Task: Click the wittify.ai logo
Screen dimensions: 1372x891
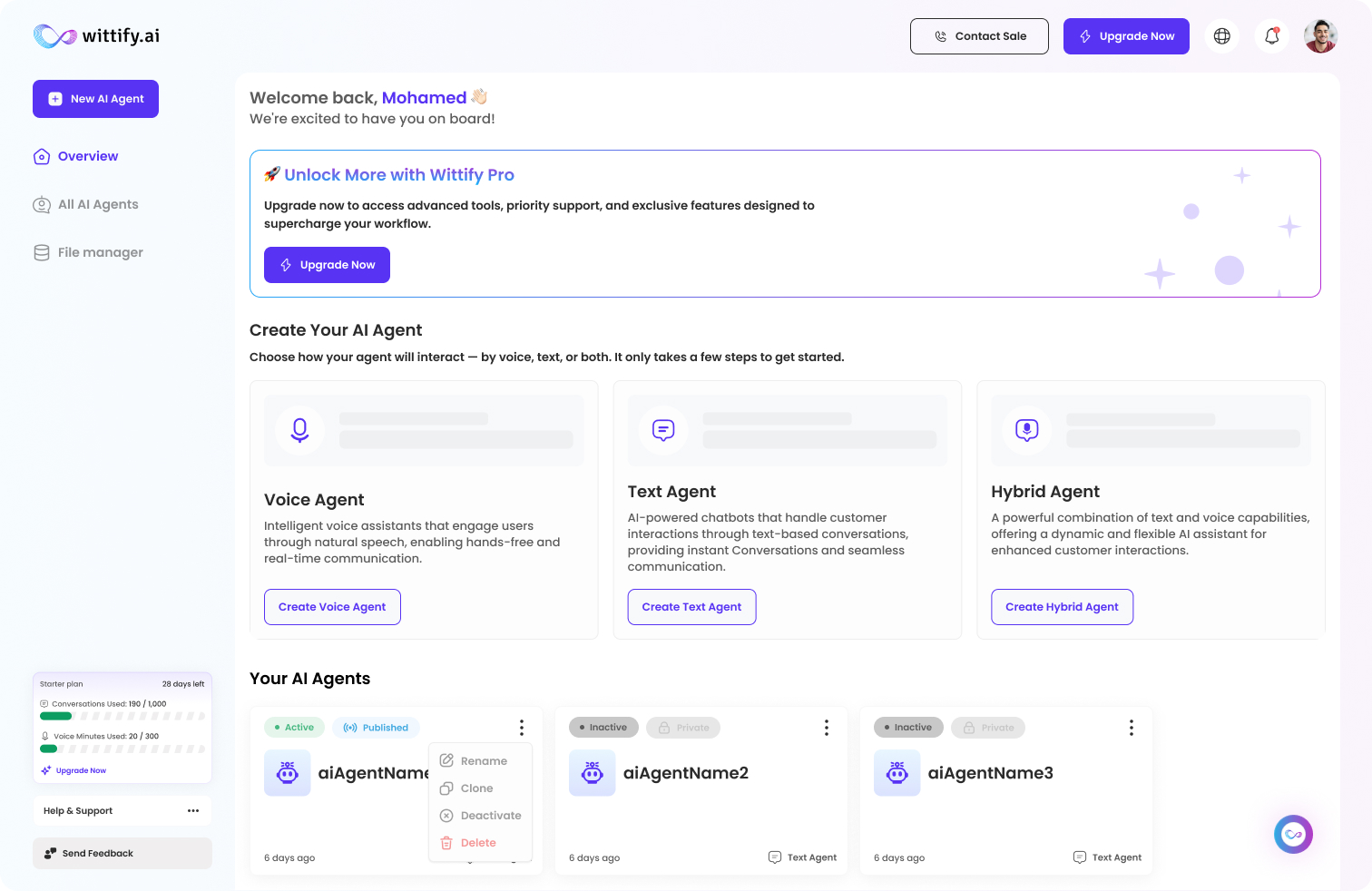Action: pos(96,35)
